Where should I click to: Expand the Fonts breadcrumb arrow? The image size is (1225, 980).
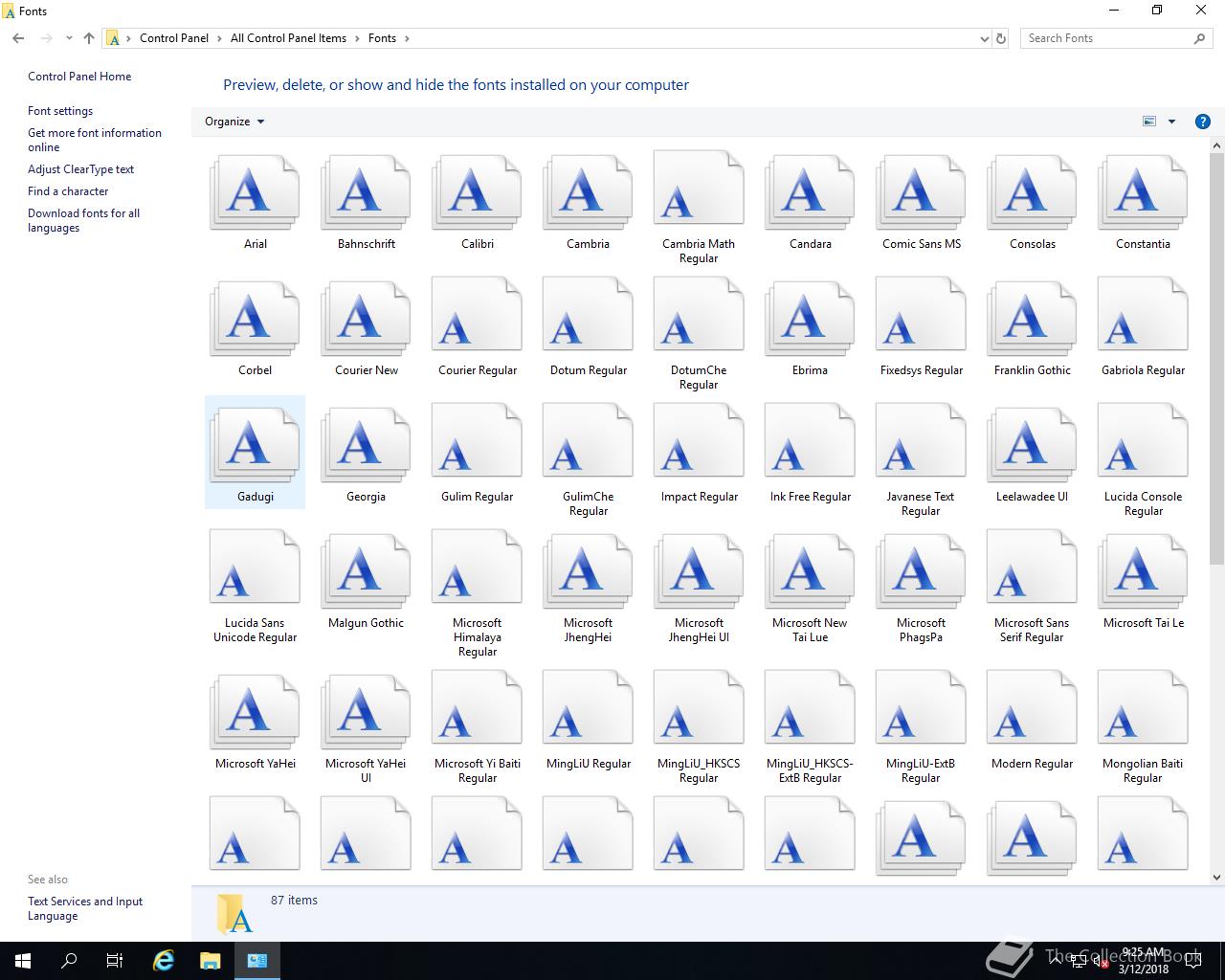[x=407, y=38]
